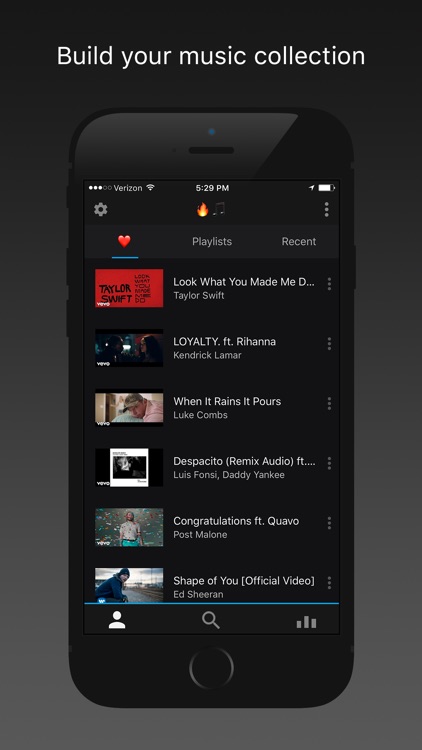Tap artist name Luke Combs
This screenshot has height=750, width=422.
coord(200,415)
